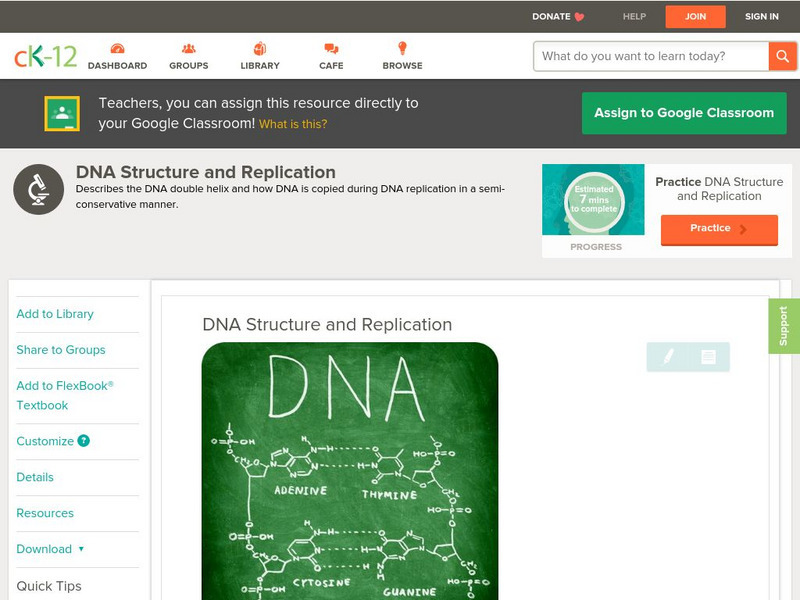Open the notes icon beside highlighter
This screenshot has height=600, width=800.
(708, 356)
